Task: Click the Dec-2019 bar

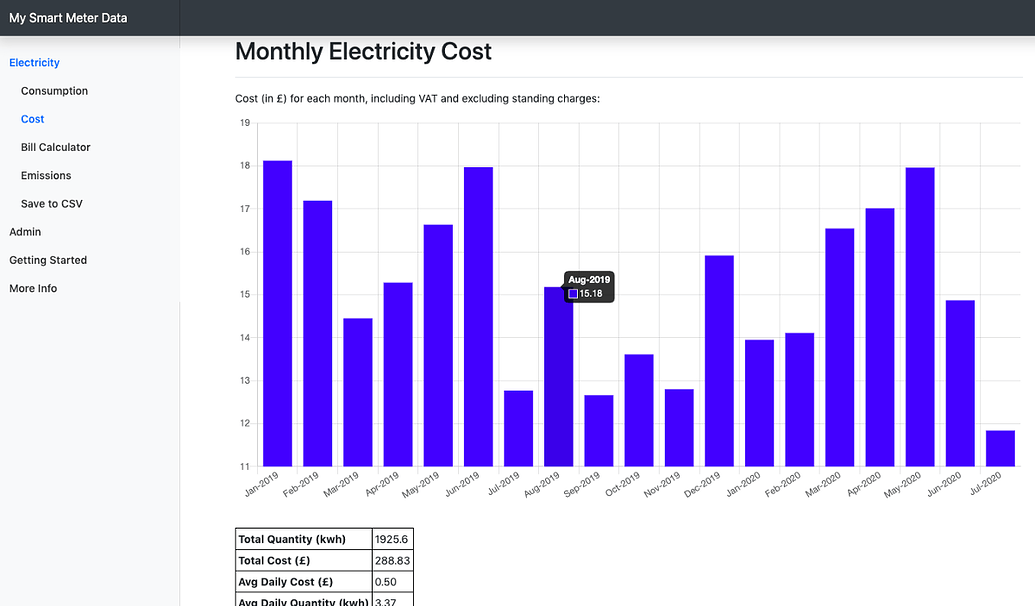Action: [717, 360]
